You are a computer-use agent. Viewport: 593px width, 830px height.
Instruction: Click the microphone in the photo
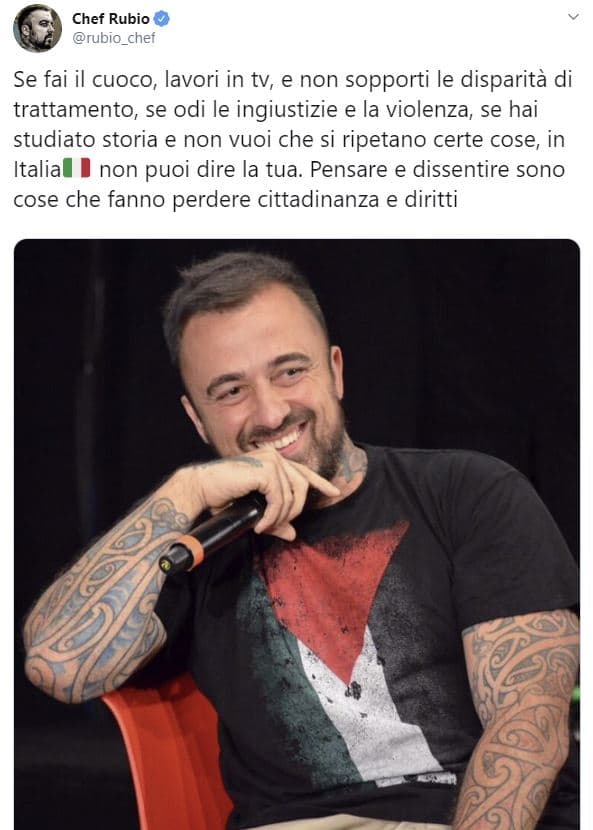tap(213, 534)
